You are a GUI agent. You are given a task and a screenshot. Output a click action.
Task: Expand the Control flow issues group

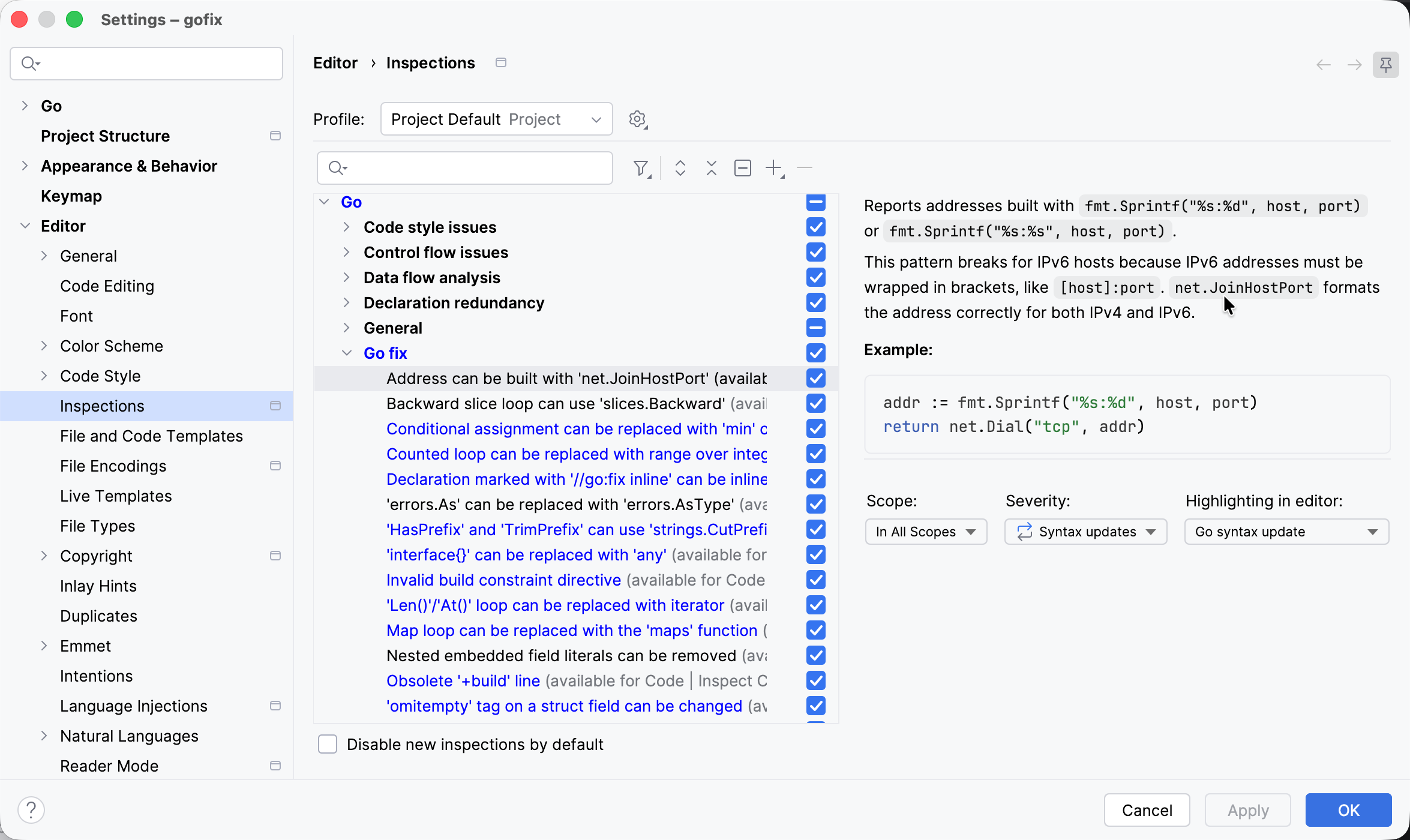pyautogui.click(x=347, y=253)
